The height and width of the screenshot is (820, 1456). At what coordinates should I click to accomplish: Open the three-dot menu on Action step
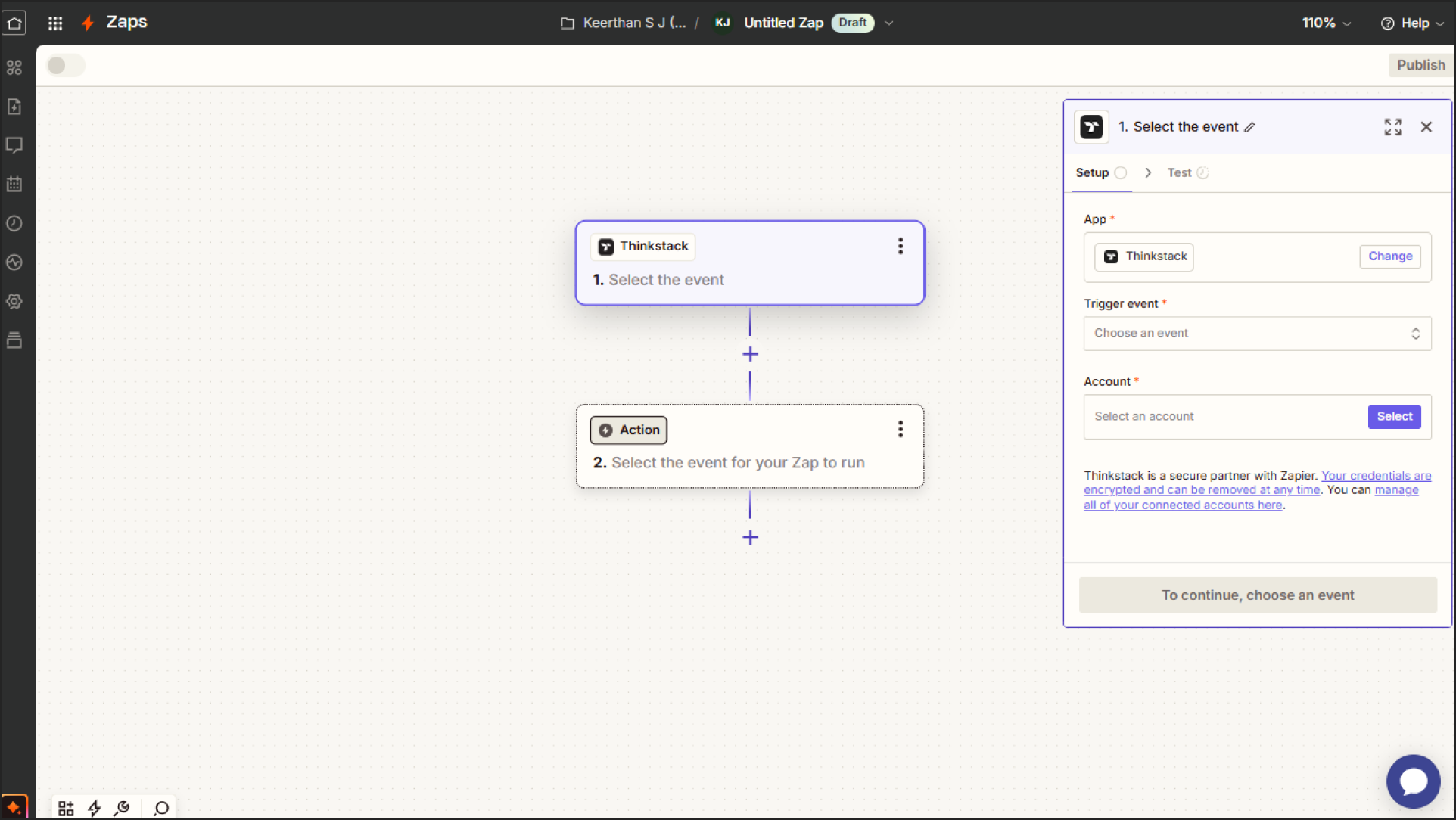tap(900, 430)
